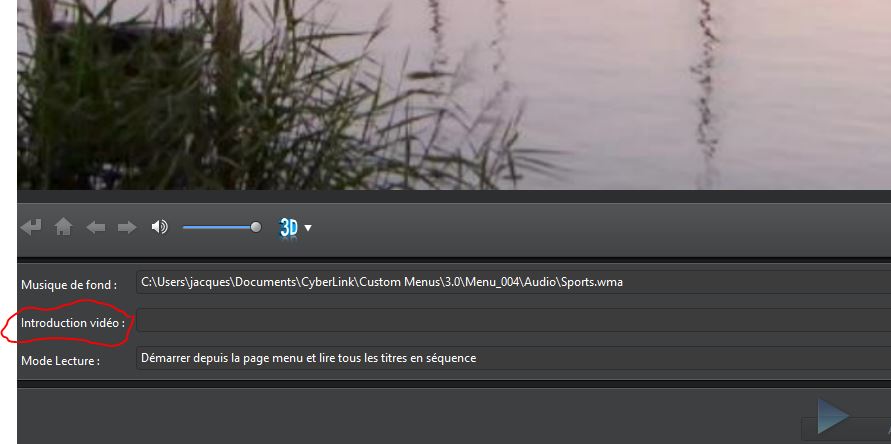Mute the volume speaker icon
The width and height of the screenshot is (891, 444).
(159, 227)
